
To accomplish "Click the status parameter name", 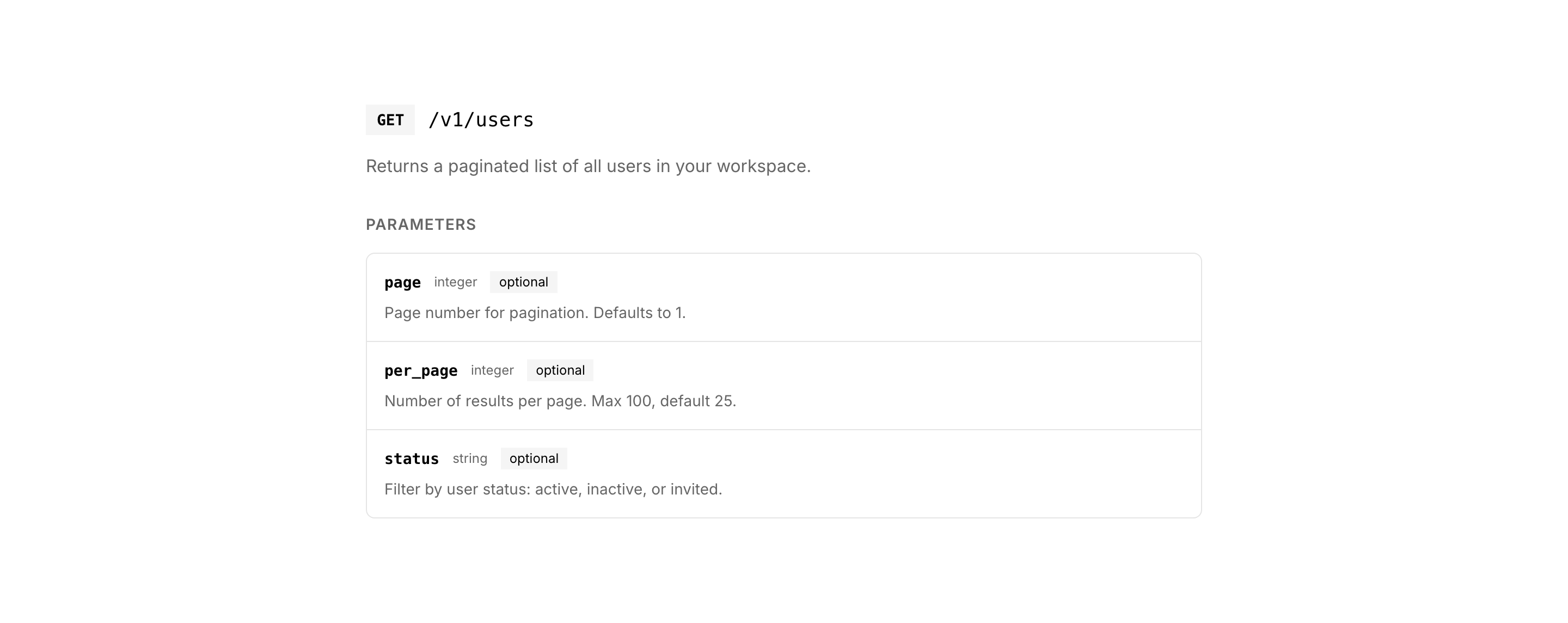I will tap(412, 459).
